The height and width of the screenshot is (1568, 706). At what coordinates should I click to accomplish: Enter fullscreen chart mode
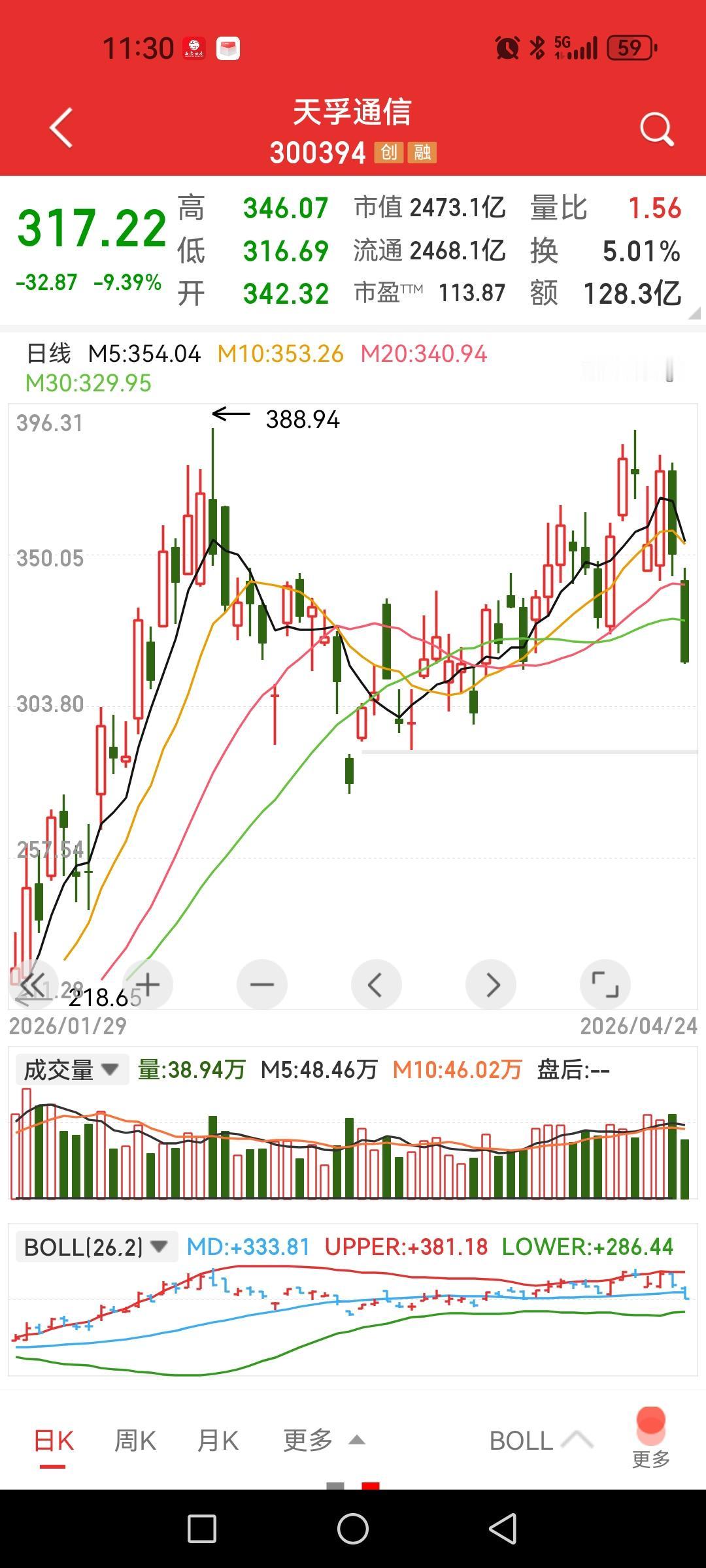pos(605,984)
